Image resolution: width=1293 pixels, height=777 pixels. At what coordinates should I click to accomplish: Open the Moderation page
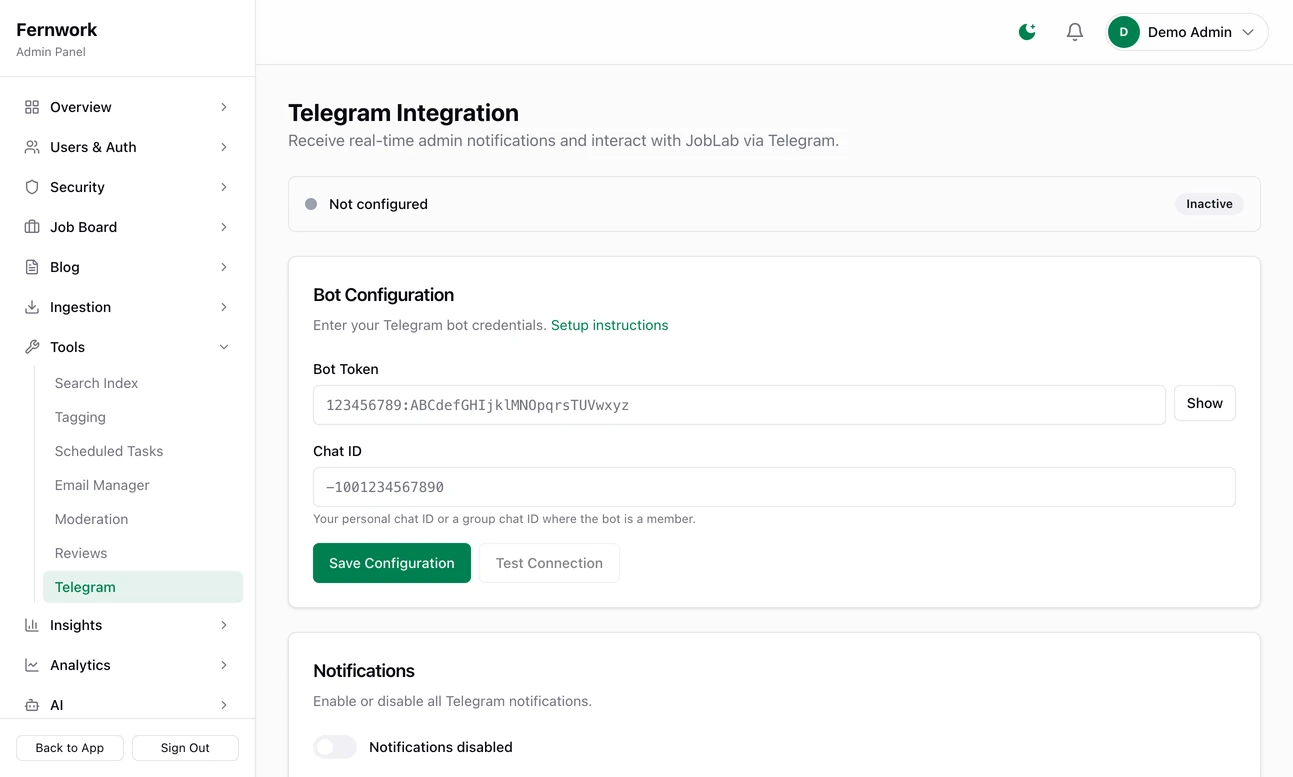coord(143,519)
